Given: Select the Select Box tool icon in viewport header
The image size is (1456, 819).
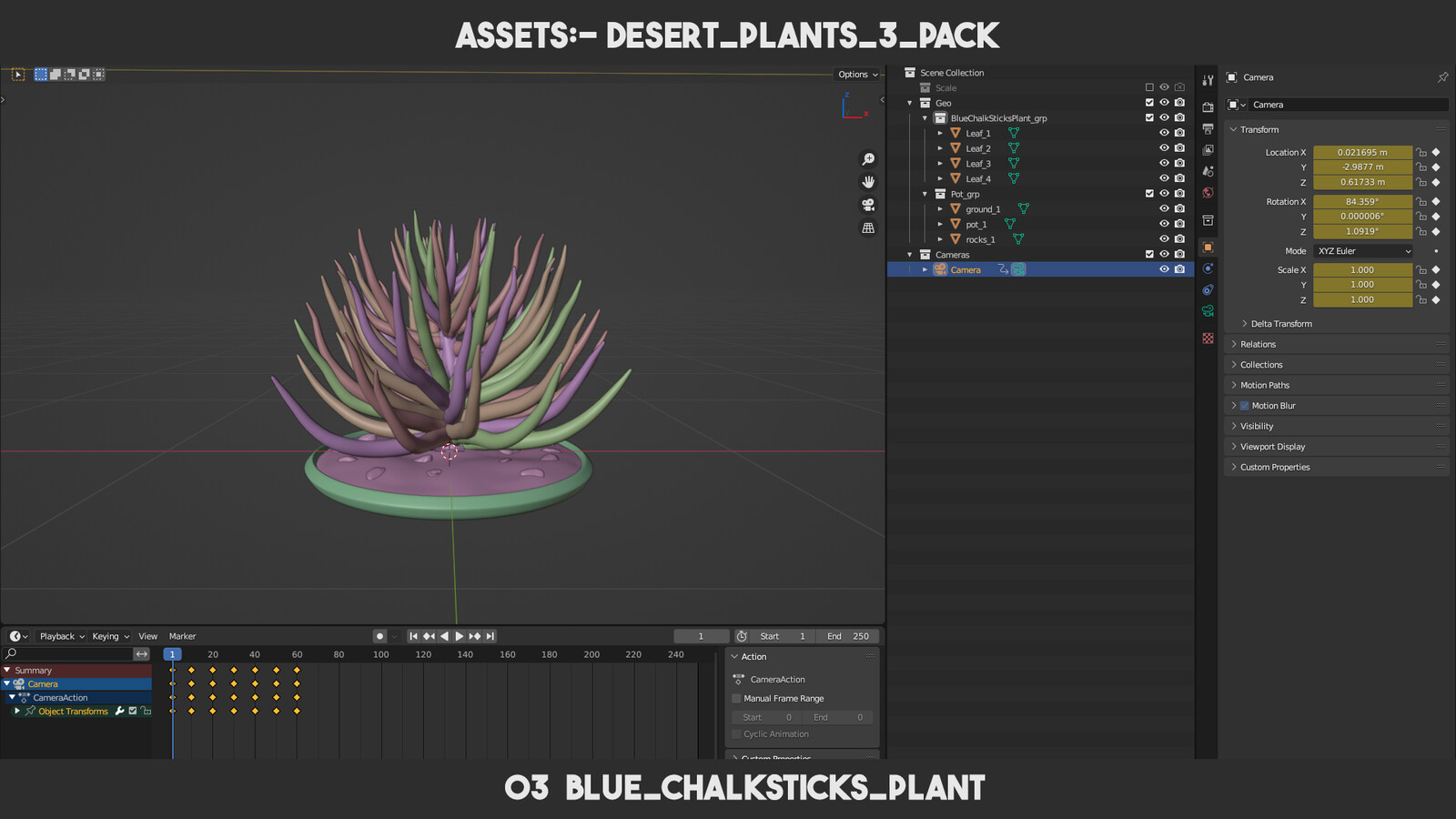Looking at the screenshot, I should click(x=18, y=75).
